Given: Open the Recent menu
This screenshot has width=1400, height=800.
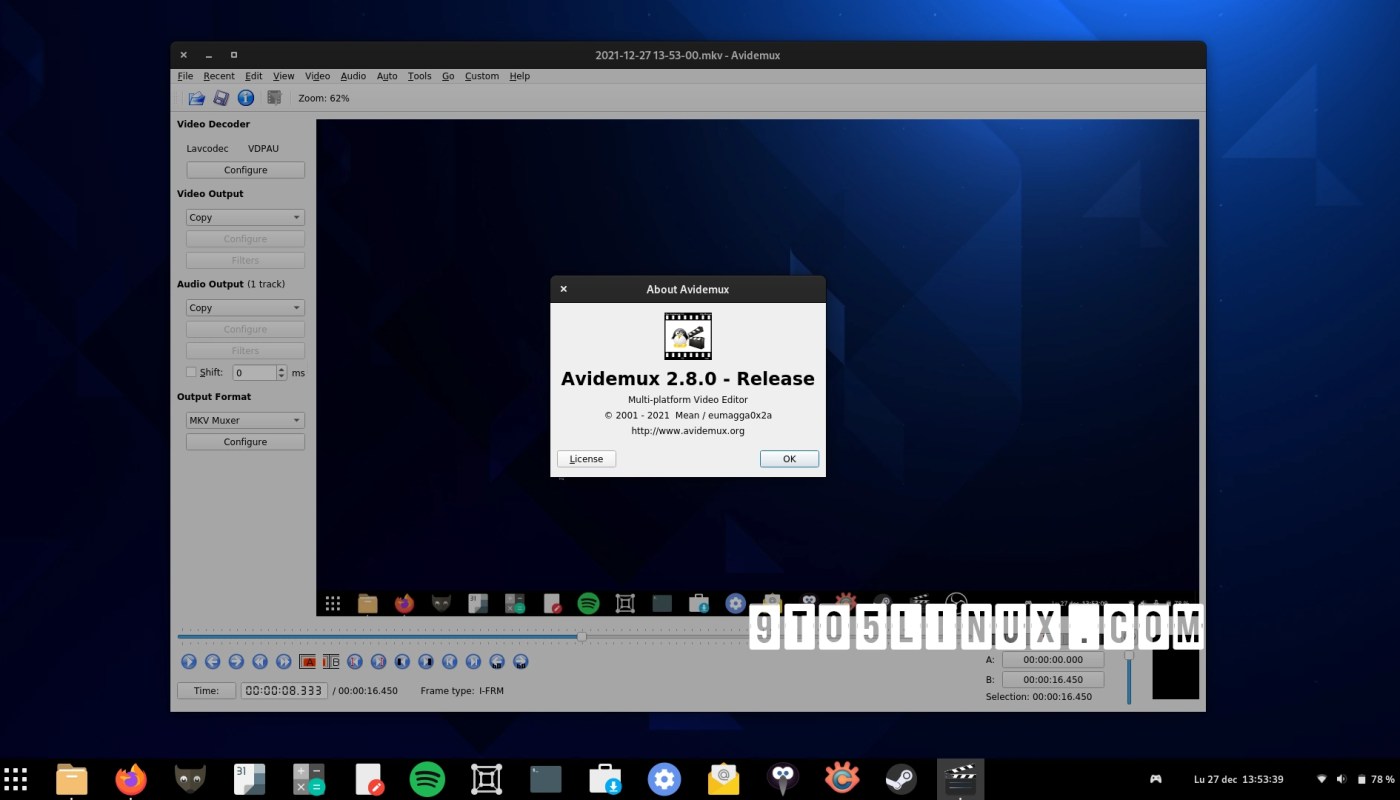Looking at the screenshot, I should coord(219,76).
